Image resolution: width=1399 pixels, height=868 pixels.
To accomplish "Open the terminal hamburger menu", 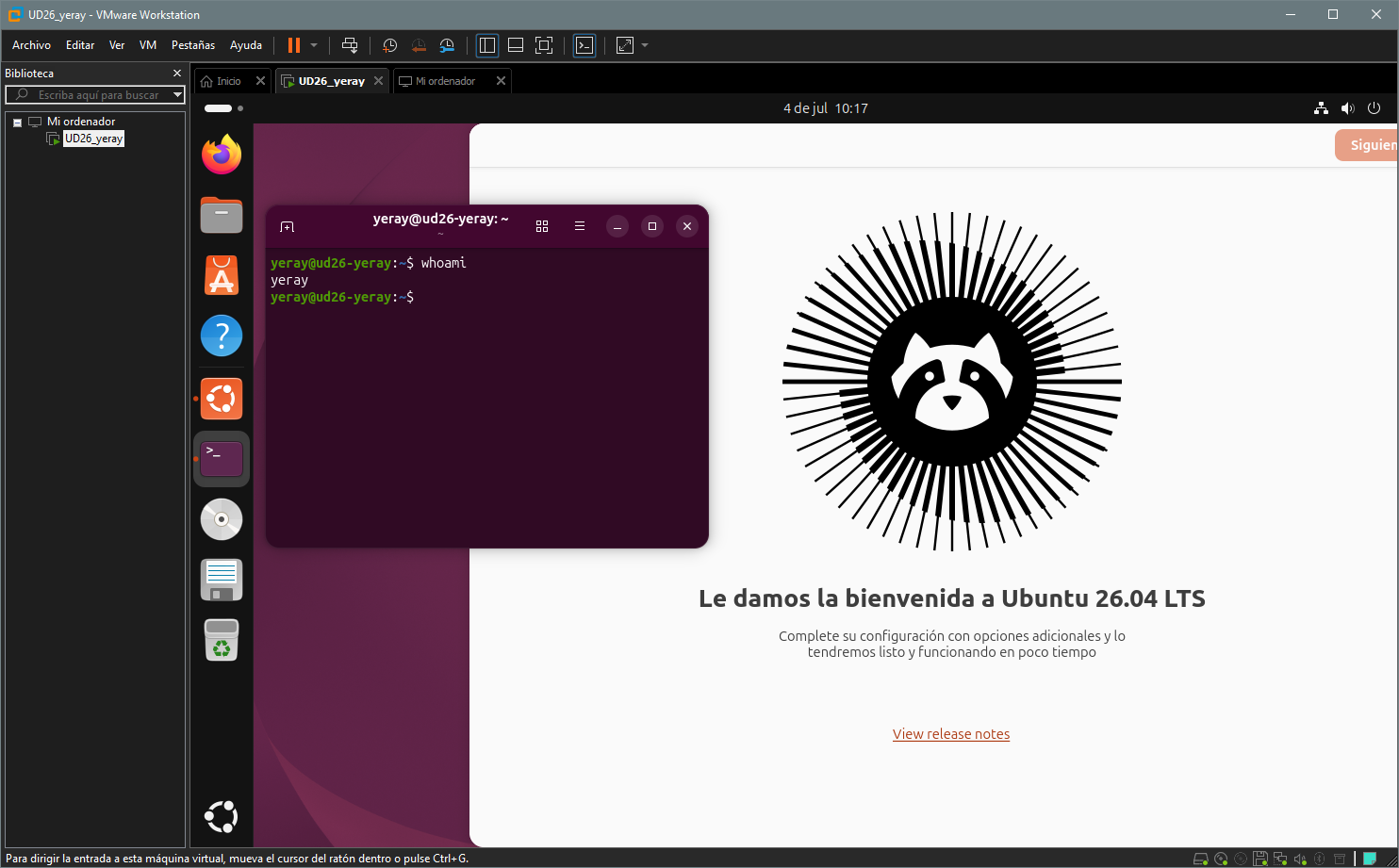I will [x=580, y=226].
